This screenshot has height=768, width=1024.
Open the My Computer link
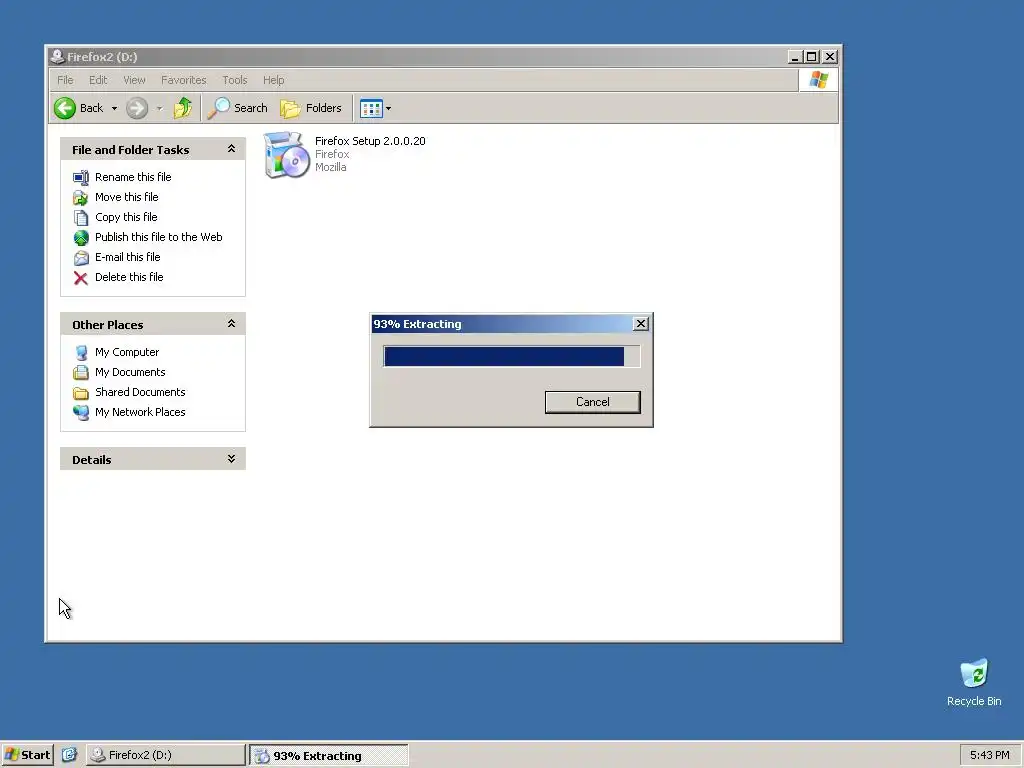(x=127, y=352)
